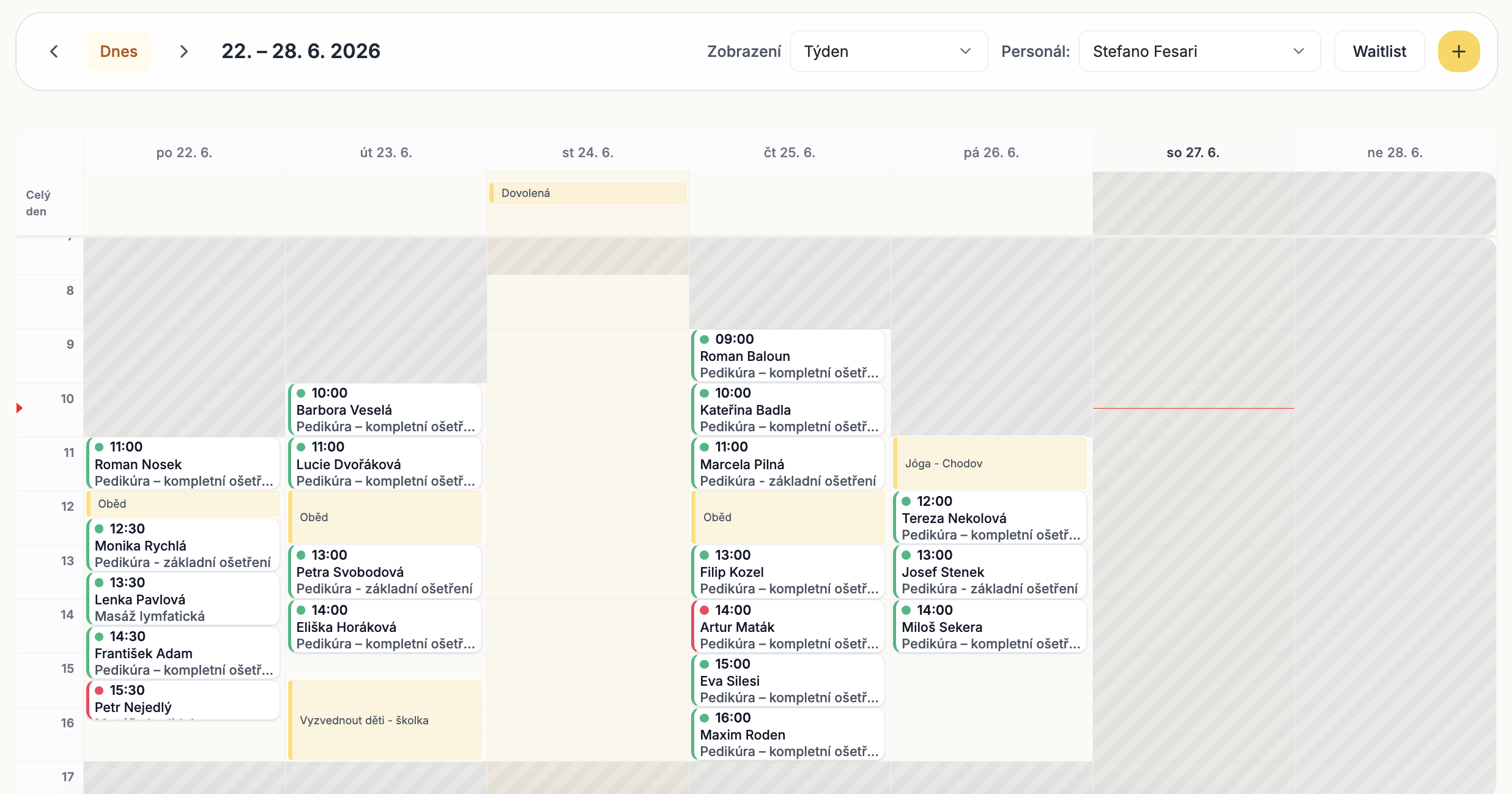The width and height of the screenshot is (1512, 794).
Task: Open Thursday Oběd block
Action: point(788,518)
